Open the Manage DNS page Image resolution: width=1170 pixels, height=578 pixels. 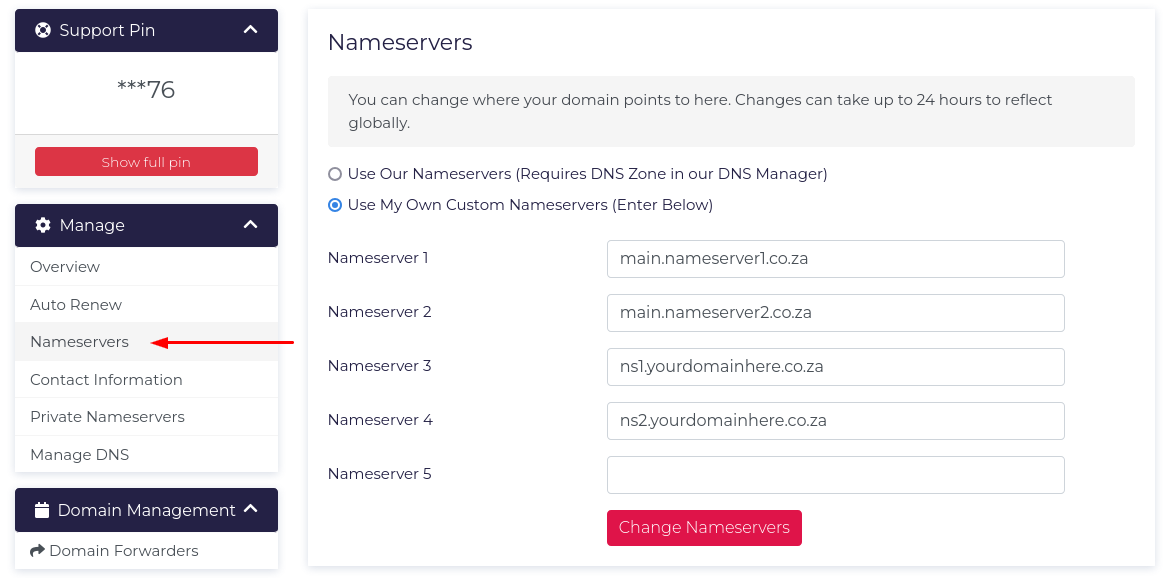click(79, 455)
